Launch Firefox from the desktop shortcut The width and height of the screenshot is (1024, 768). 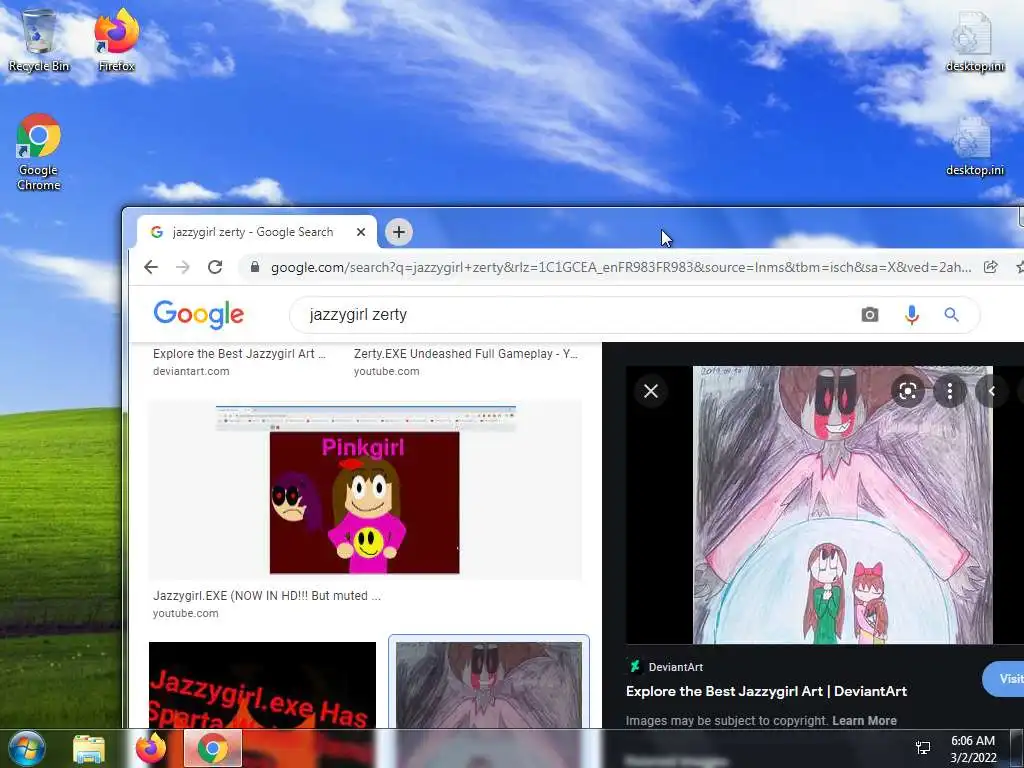tap(116, 40)
